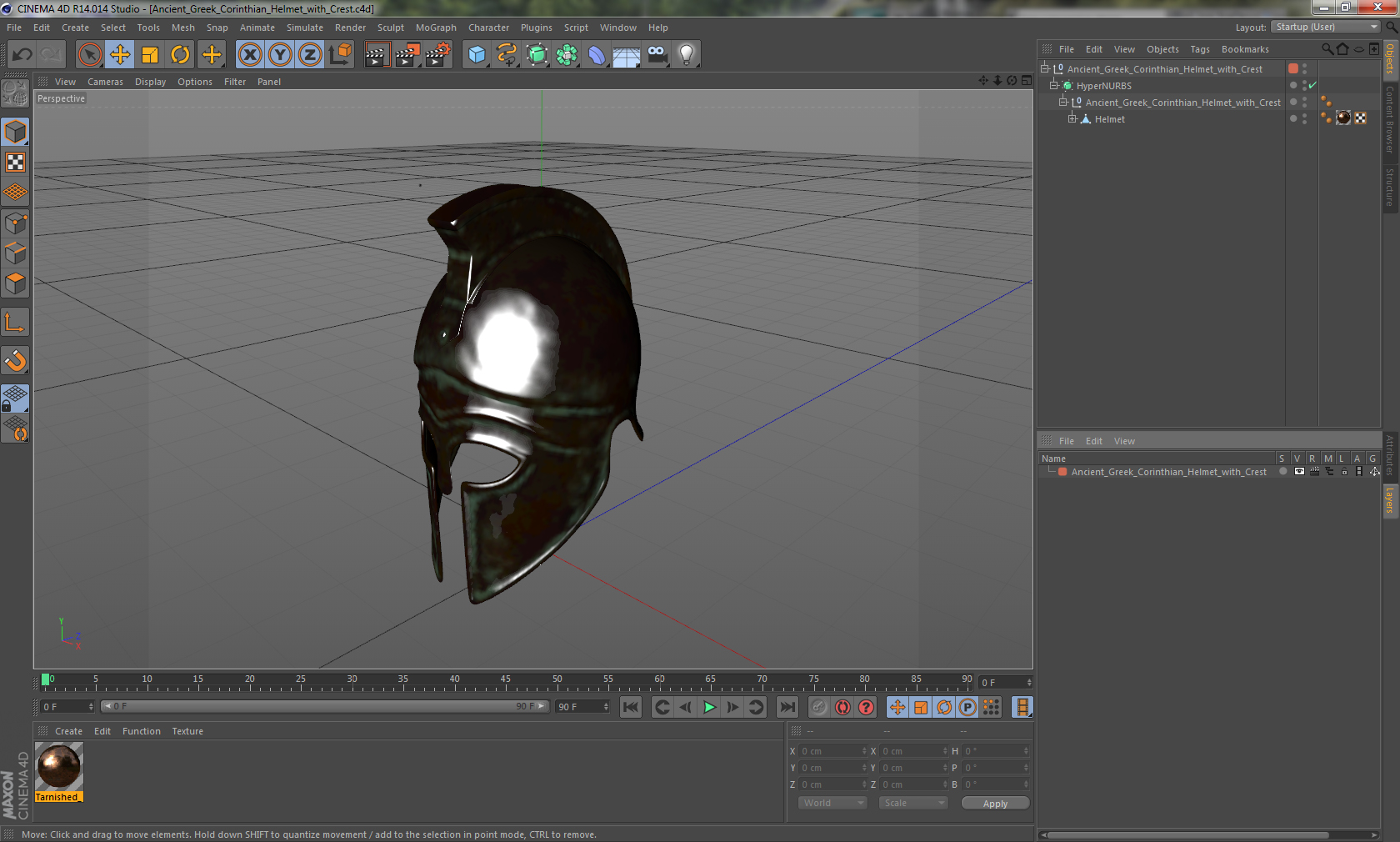Expand the Helmet object node
Screen dimensions: 1400x842
[1072, 118]
